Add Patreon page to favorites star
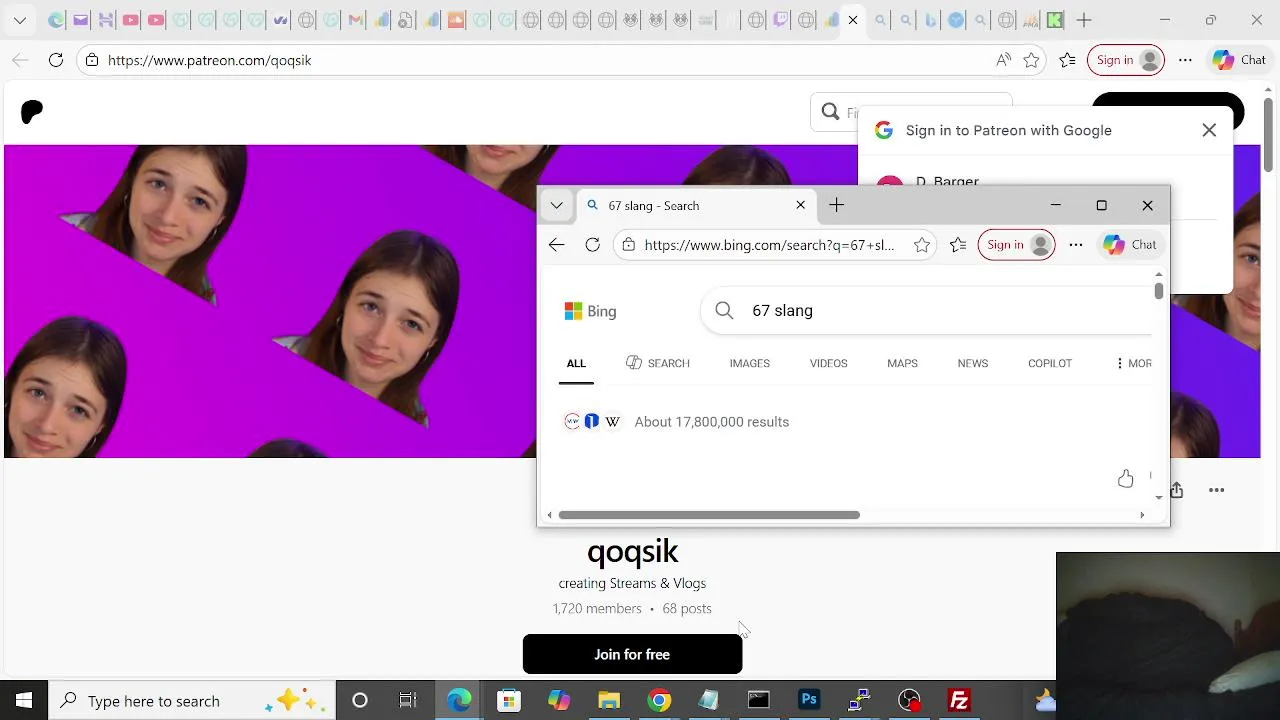The image size is (1280, 720). (x=1031, y=60)
